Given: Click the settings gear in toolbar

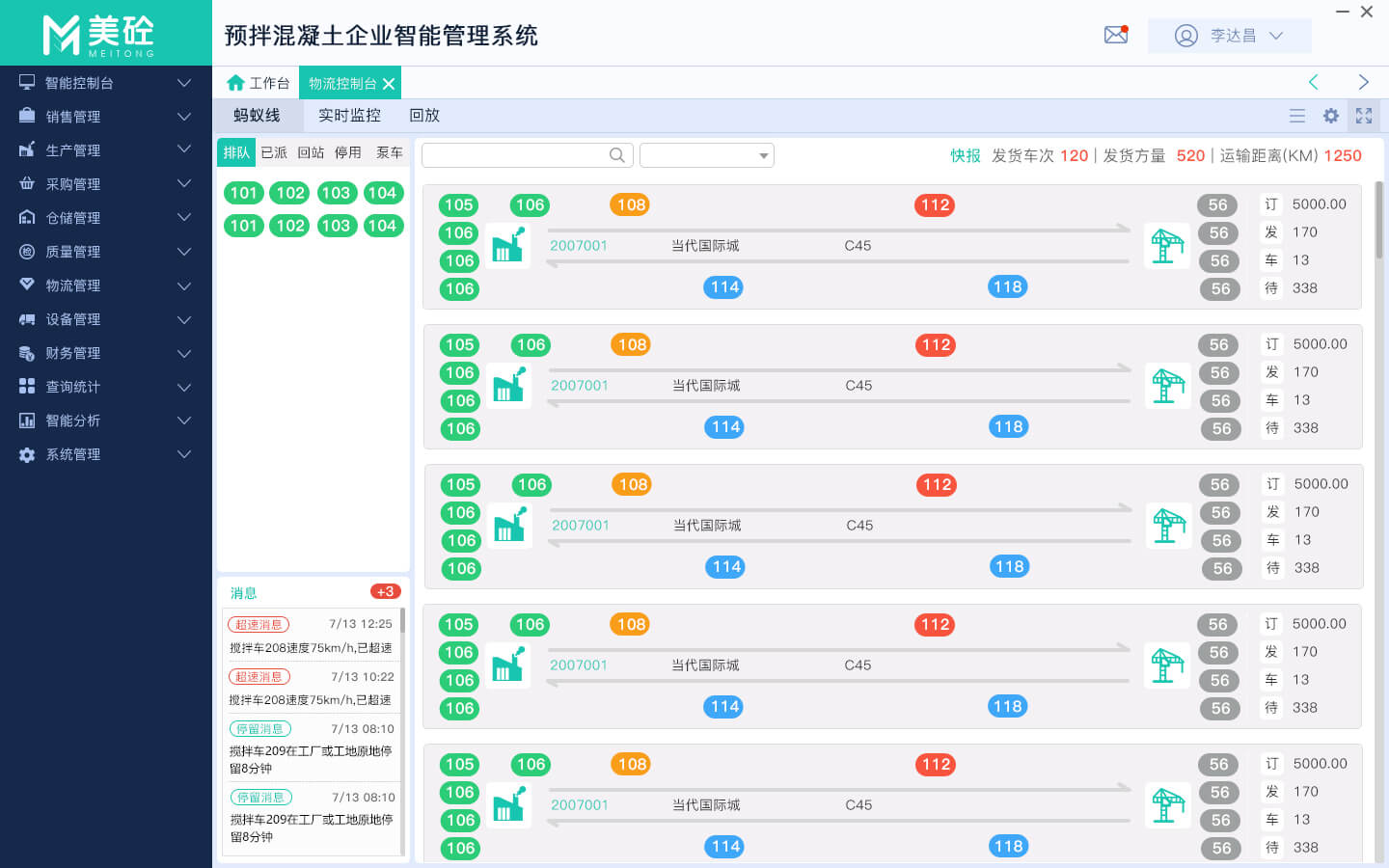Looking at the screenshot, I should [1331, 116].
